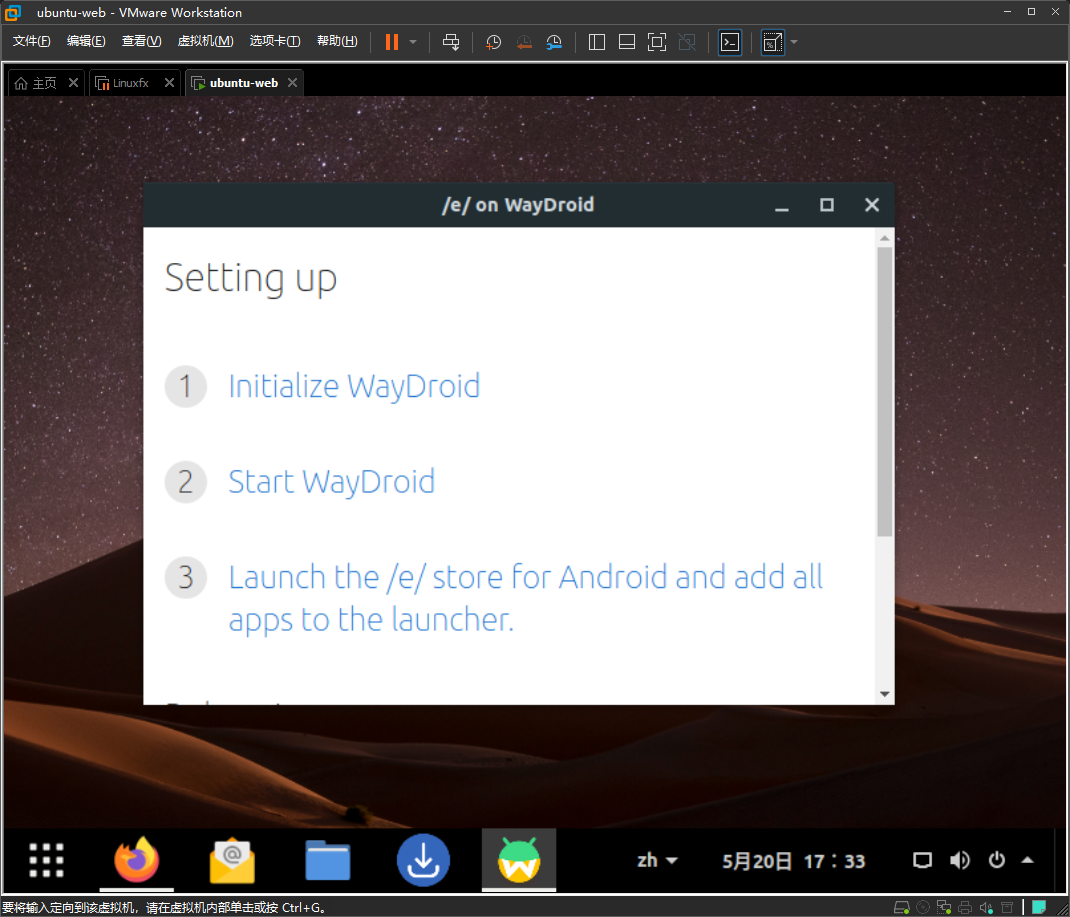Show the applications grid
This screenshot has height=917, width=1070.
46,860
